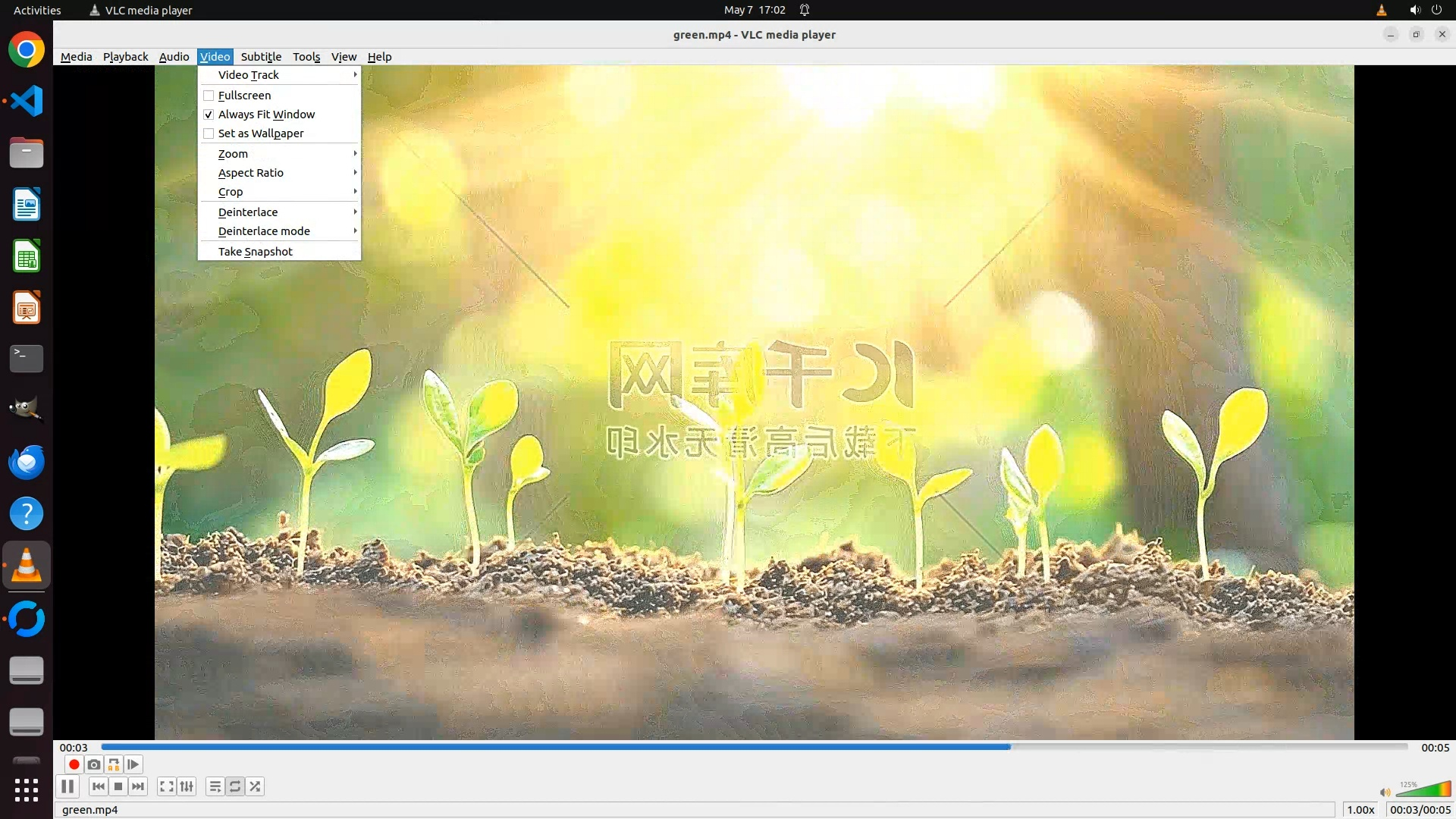
Task: Click the 1.00x playback speed label
Action: [x=1360, y=810]
